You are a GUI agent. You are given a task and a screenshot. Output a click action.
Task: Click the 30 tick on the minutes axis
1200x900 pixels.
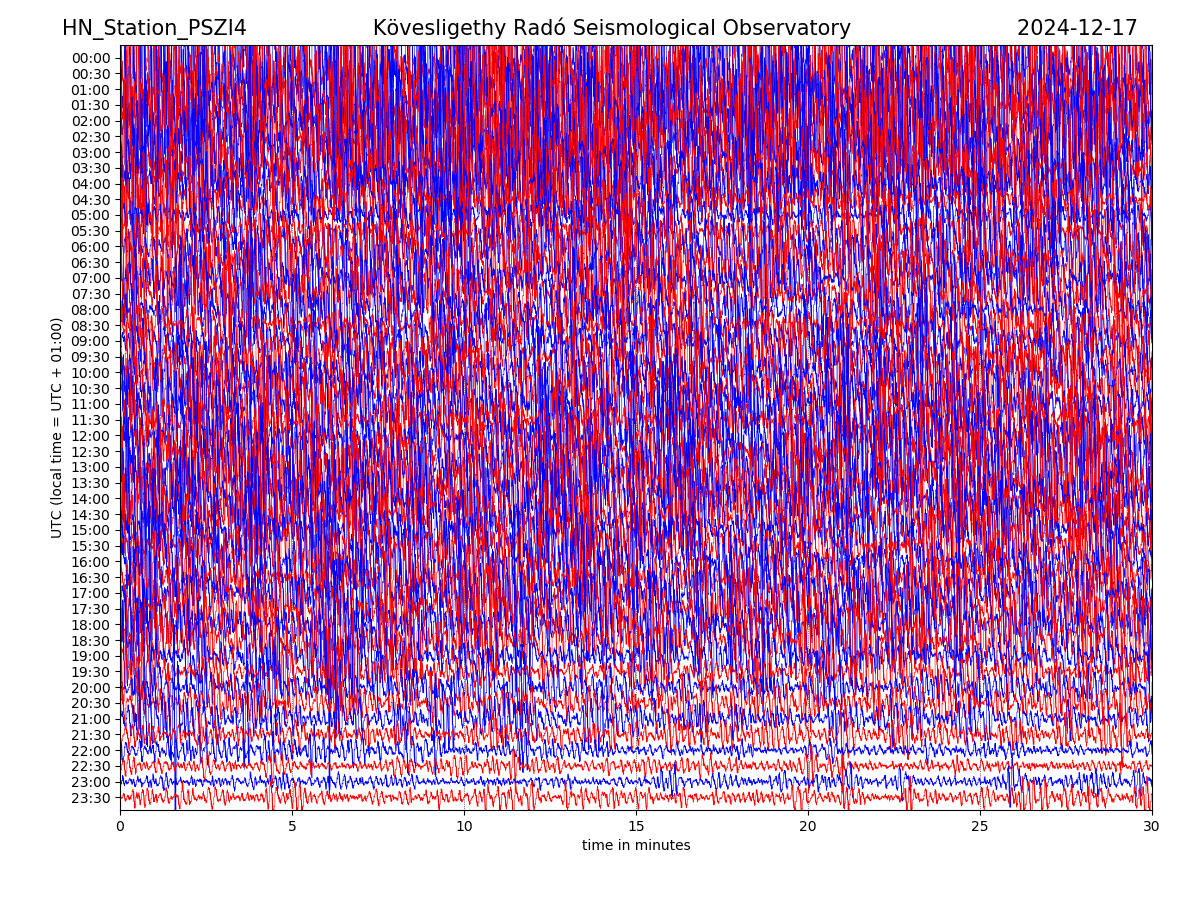(x=1151, y=826)
